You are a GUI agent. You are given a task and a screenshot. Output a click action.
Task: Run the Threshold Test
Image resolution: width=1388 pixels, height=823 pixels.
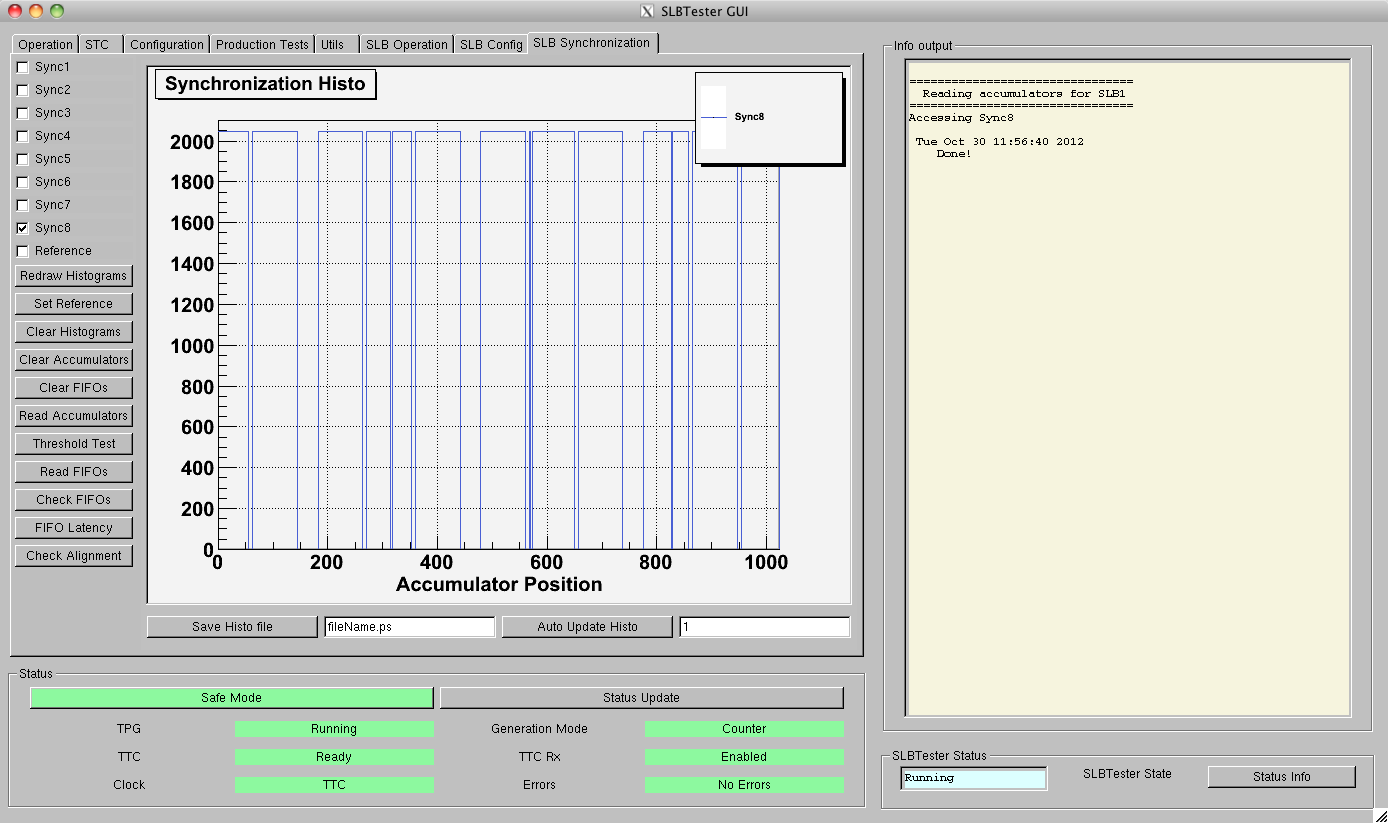coord(74,444)
